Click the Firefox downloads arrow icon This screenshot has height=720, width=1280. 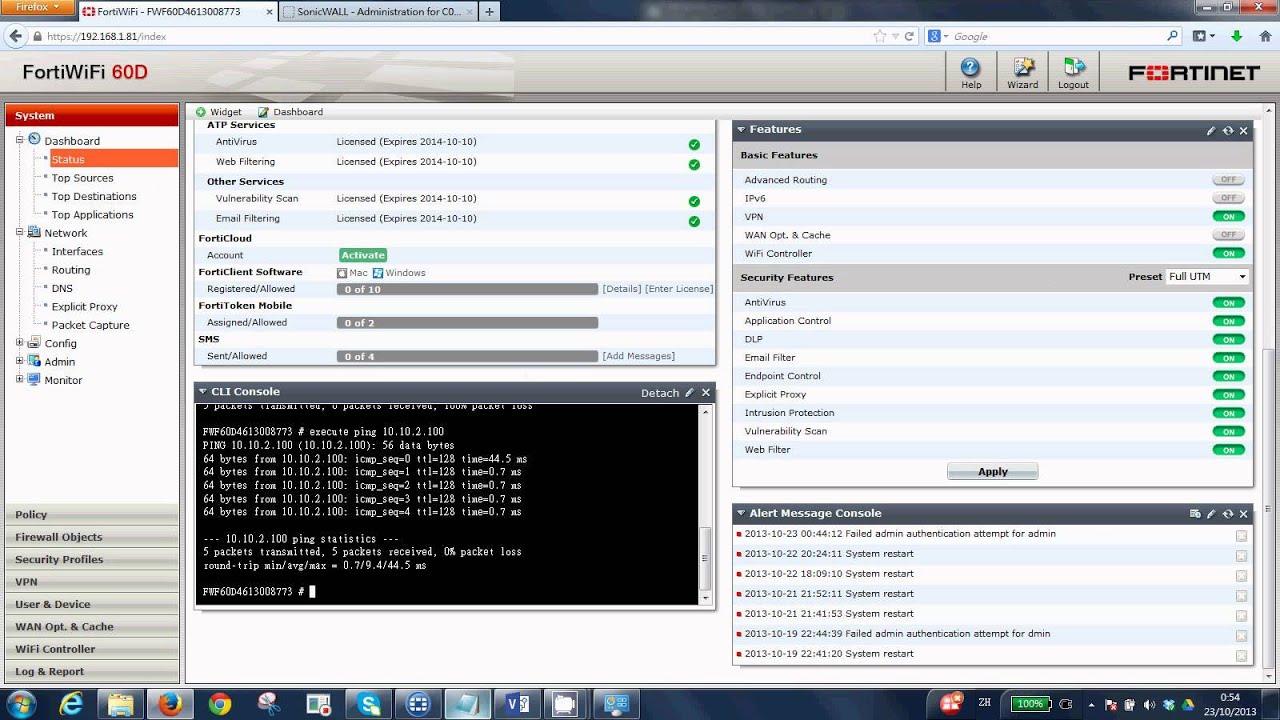[x=1237, y=36]
